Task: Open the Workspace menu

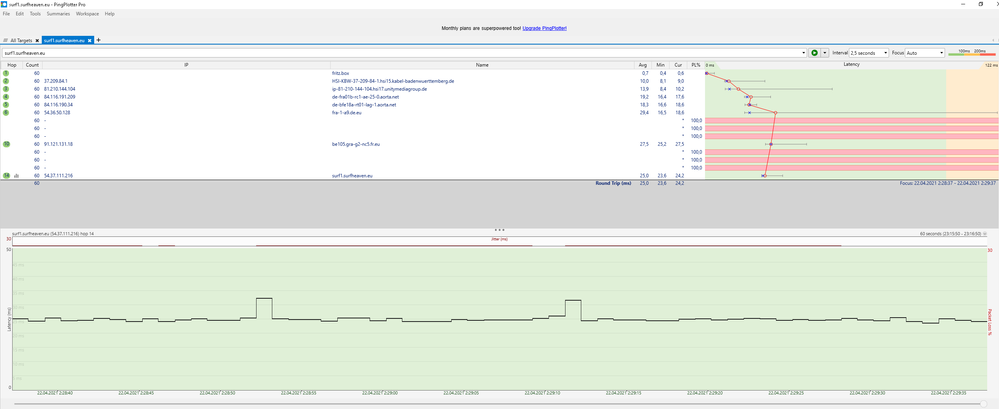Action: point(87,13)
